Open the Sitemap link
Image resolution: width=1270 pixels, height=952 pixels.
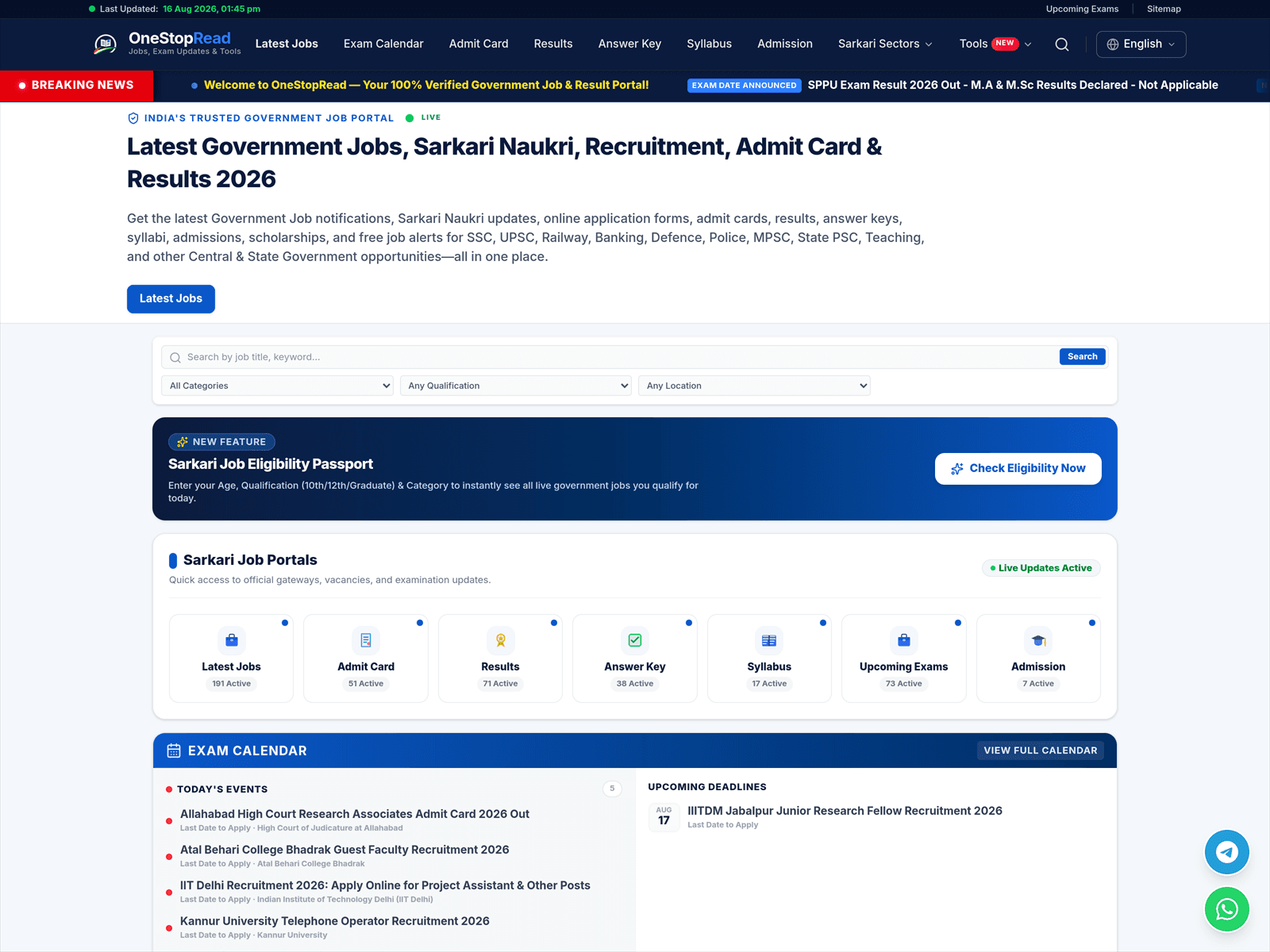coord(1164,10)
